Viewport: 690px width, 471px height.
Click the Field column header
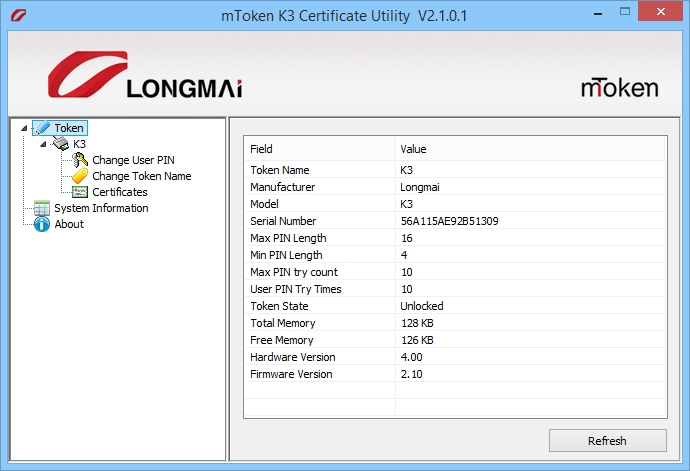pos(319,149)
